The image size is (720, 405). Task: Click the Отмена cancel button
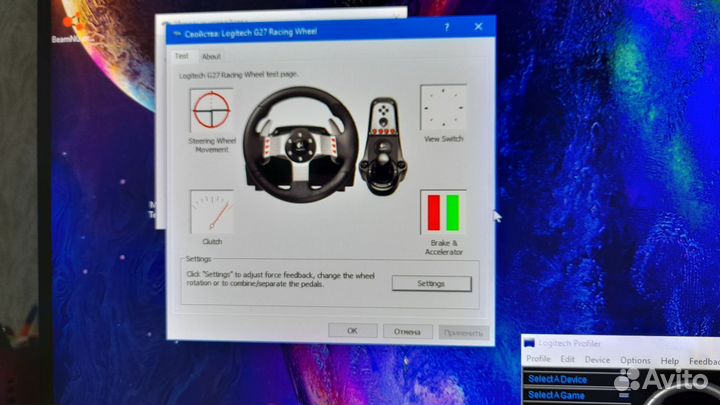click(x=407, y=332)
